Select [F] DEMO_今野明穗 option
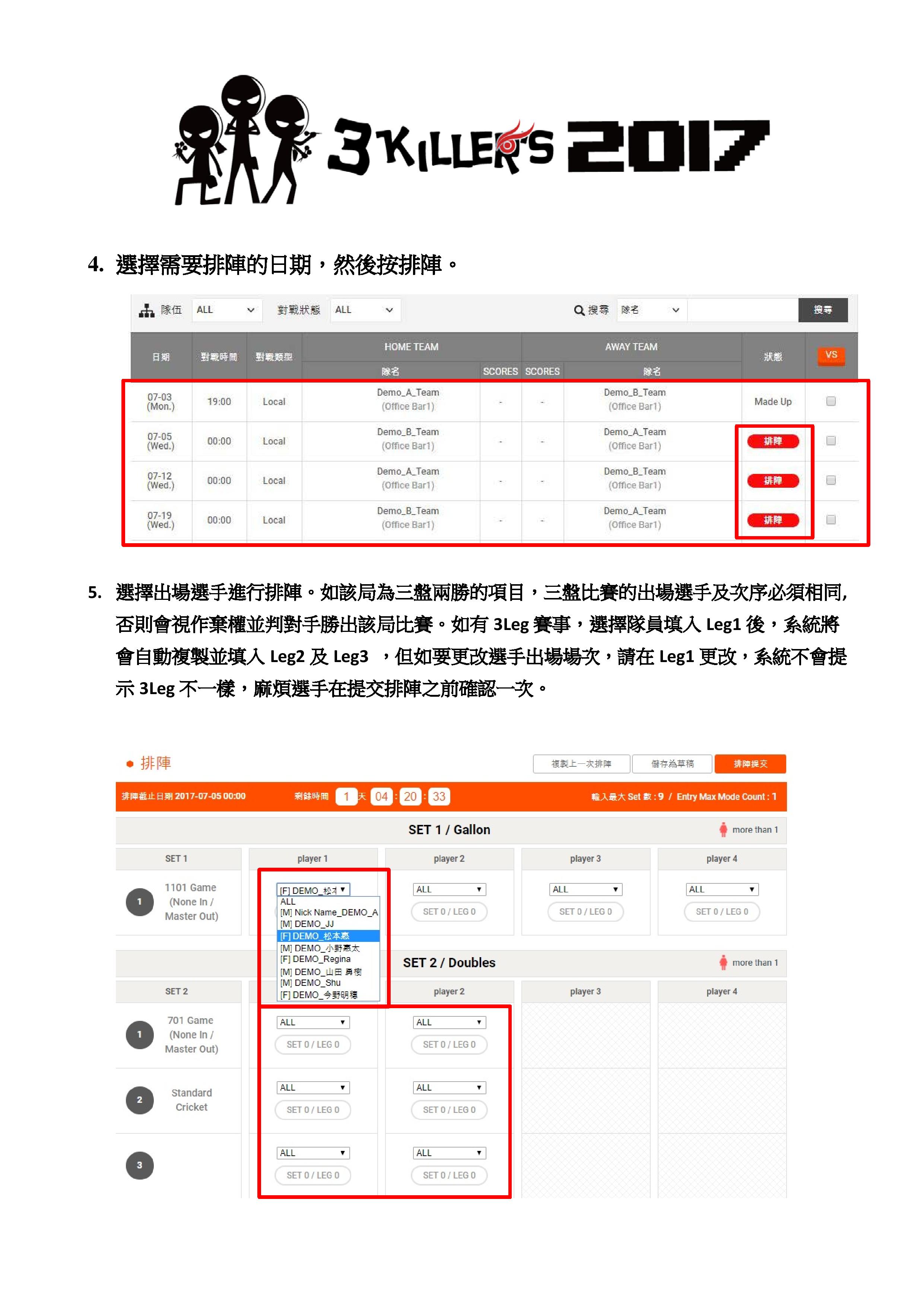Screen dimensions: 924x1307 328,995
